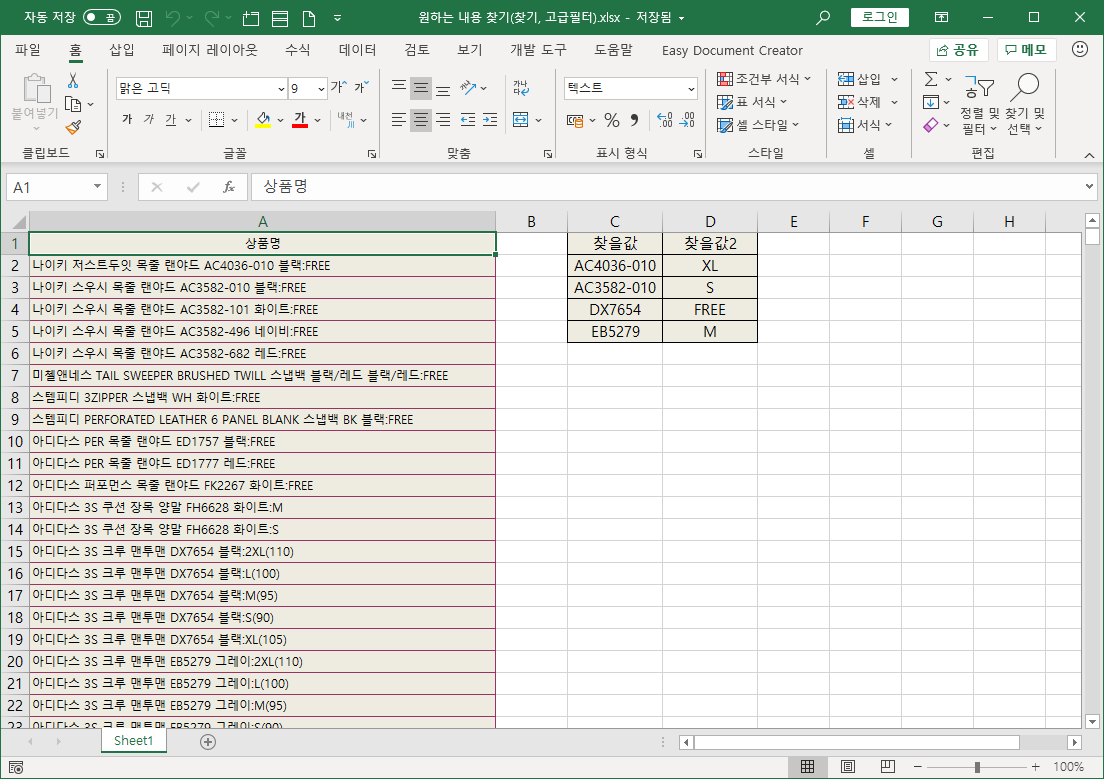This screenshot has width=1104, height=779.
Task: Switch to 삽입 ribbon tab
Action: [121, 50]
